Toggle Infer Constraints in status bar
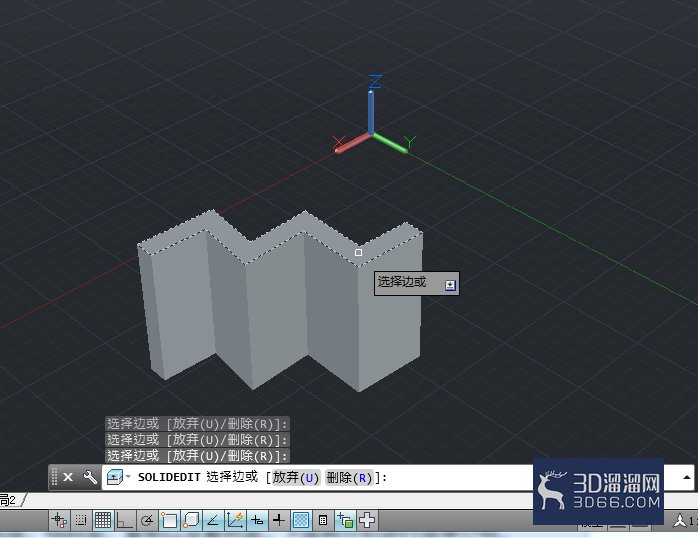Image resolution: width=698 pixels, height=538 pixels. (x=59, y=520)
